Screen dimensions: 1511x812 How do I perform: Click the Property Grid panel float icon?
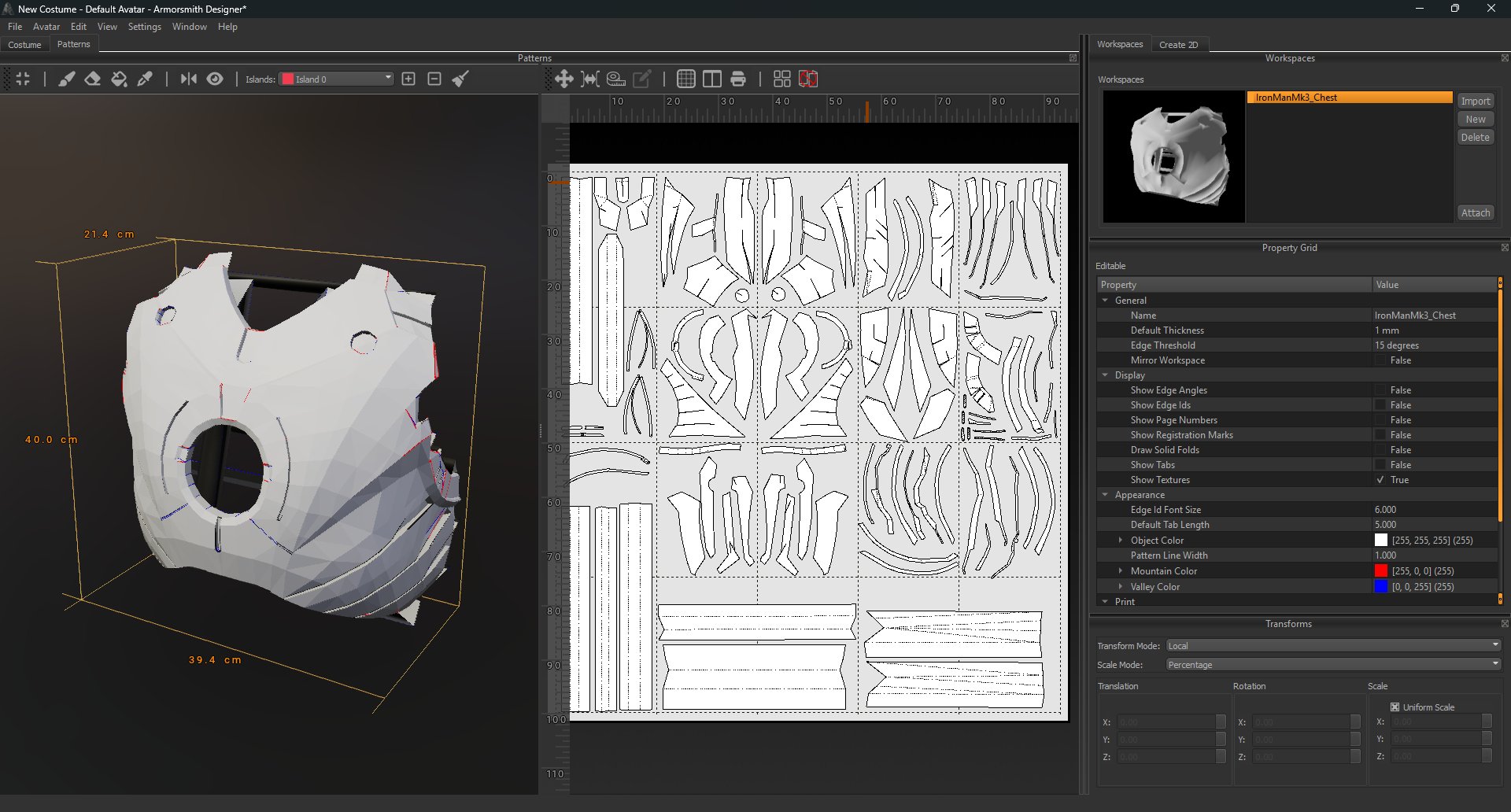click(x=1505, y=248)
